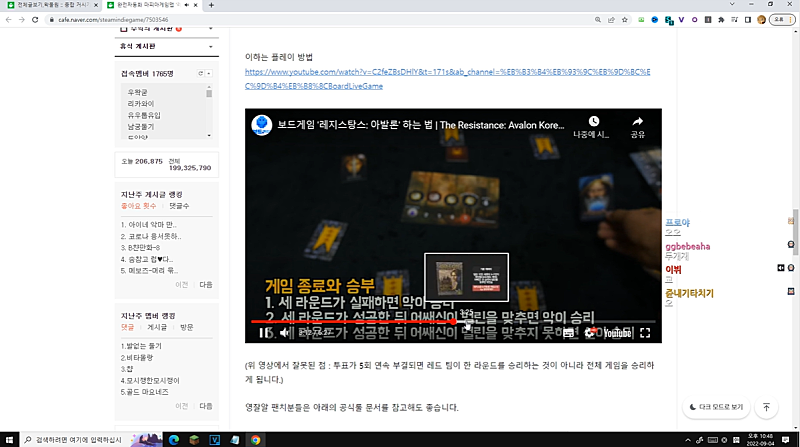The image size is (800, 447).
Task: Click chat user ggbebeaha name
Action: 687,246
